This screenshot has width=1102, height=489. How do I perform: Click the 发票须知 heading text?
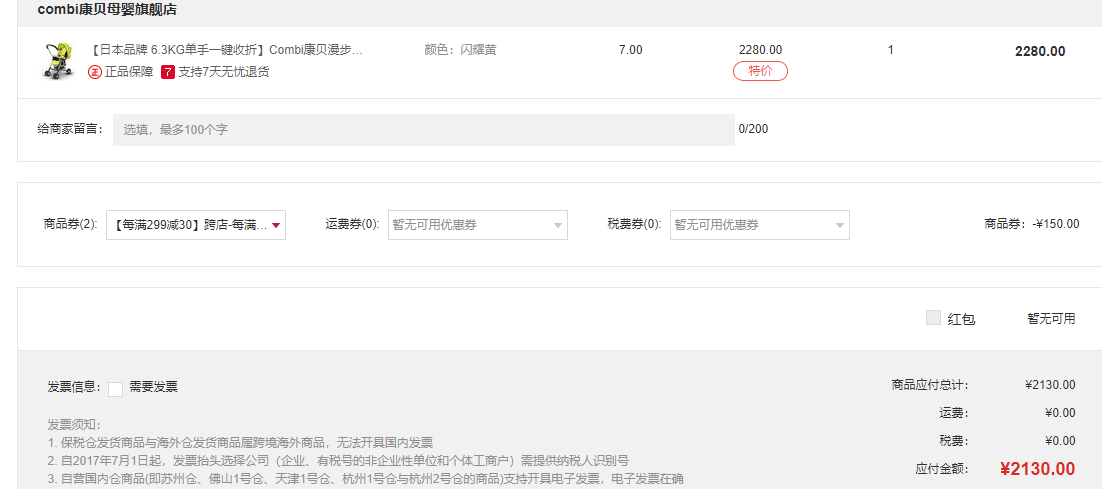(x=74, y=425)
